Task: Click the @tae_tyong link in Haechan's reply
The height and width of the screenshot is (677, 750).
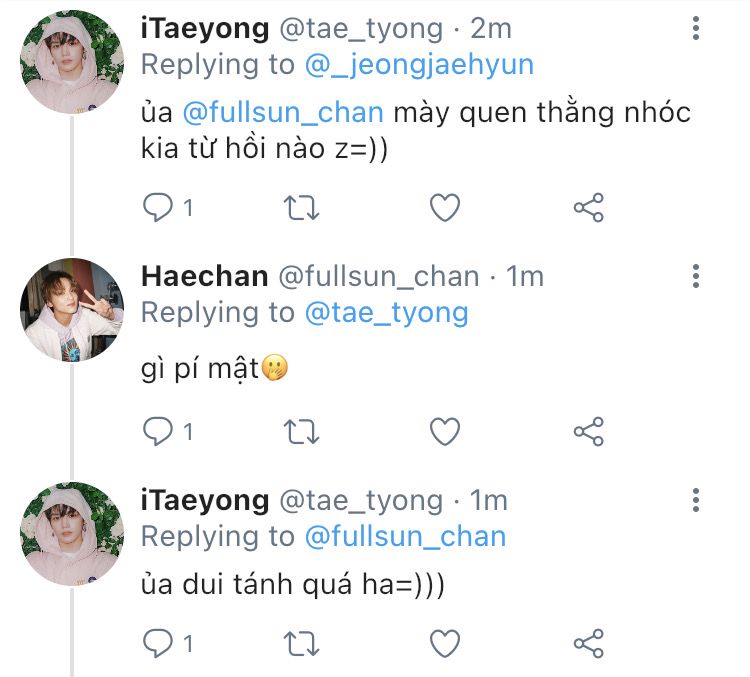Action: coord(386,312)
